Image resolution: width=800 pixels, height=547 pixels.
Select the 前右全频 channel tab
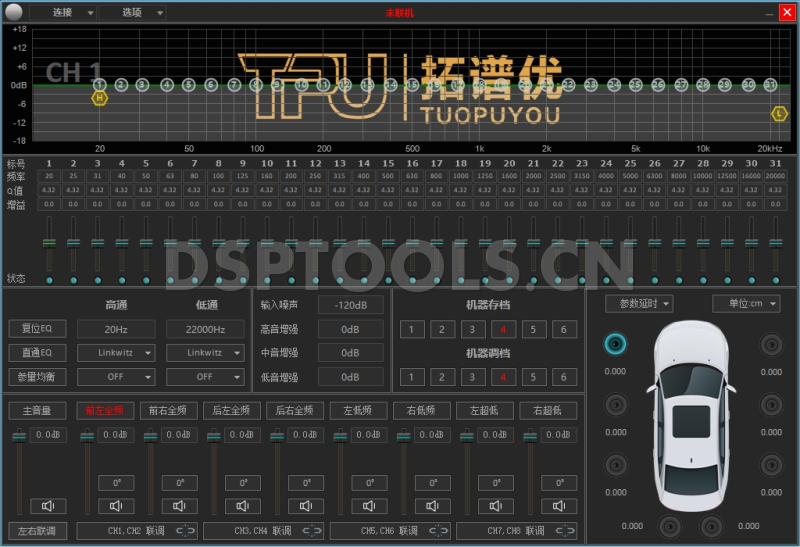click(x=168, y=410)
